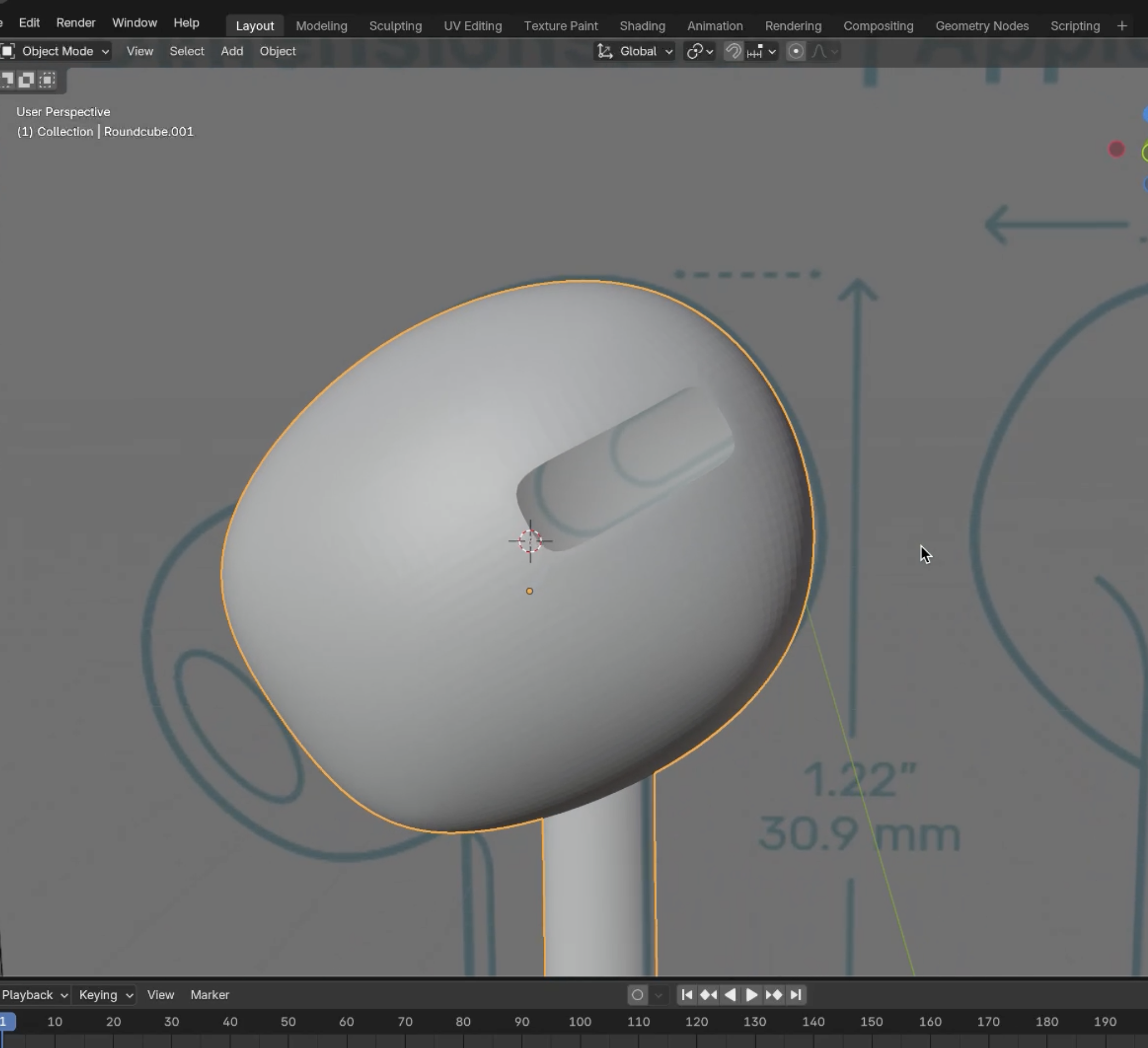Jump to previous keyframe
Image resolution: width=1148 pixels, height=1048 pixels.
coord(708,994)
